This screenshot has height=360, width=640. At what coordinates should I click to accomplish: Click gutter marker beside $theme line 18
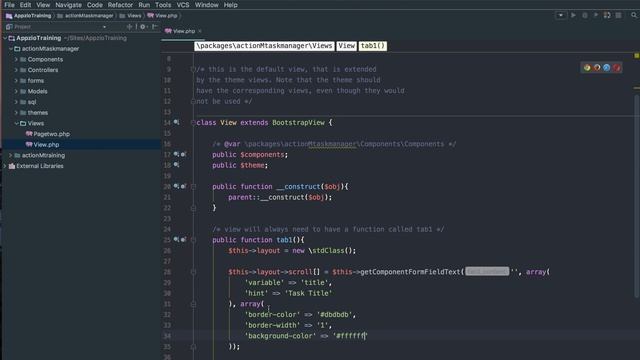click(x=176, y=165)
